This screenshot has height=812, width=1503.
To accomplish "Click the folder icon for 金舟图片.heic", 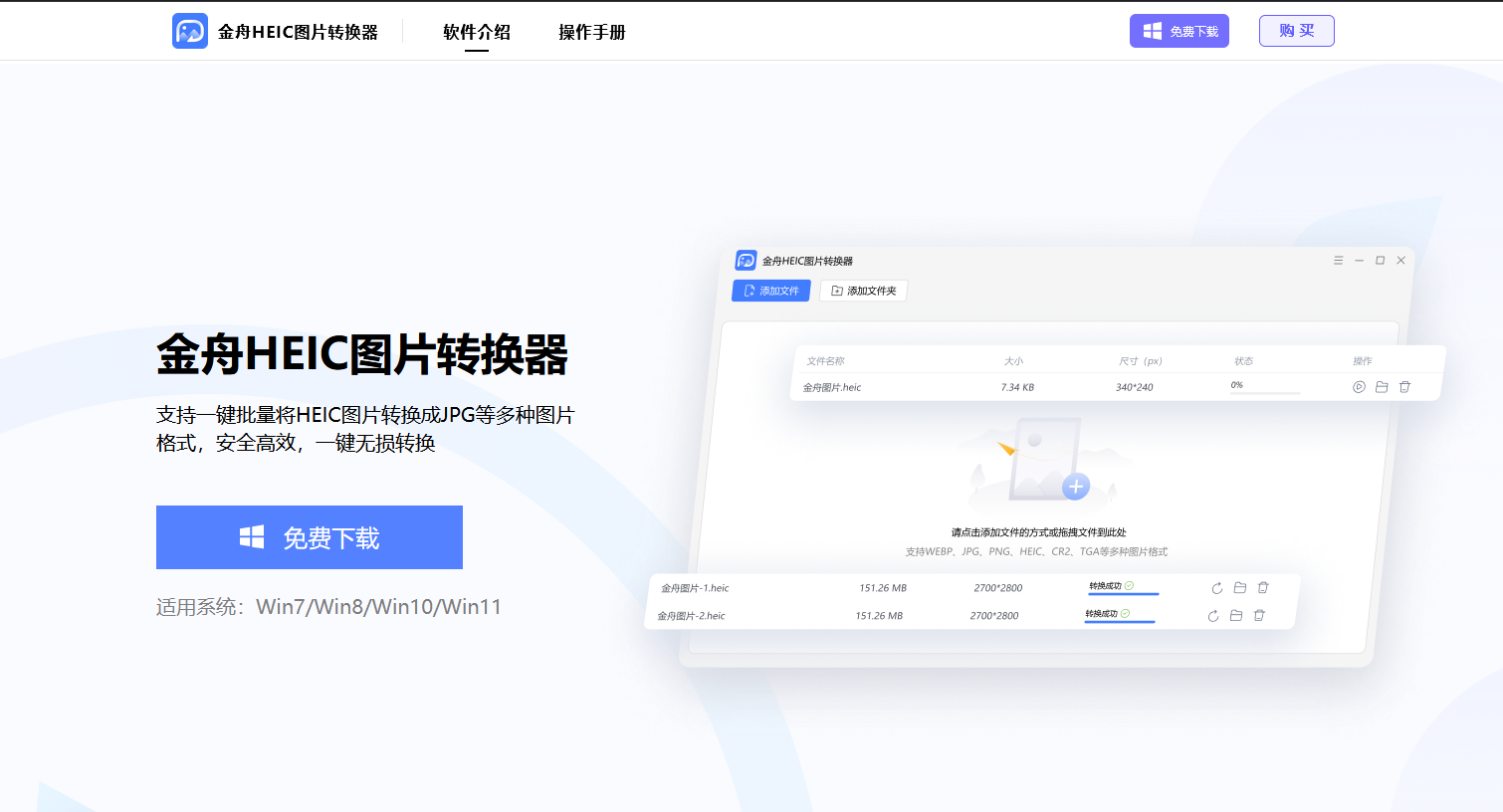I will (x=1382, y=387).
